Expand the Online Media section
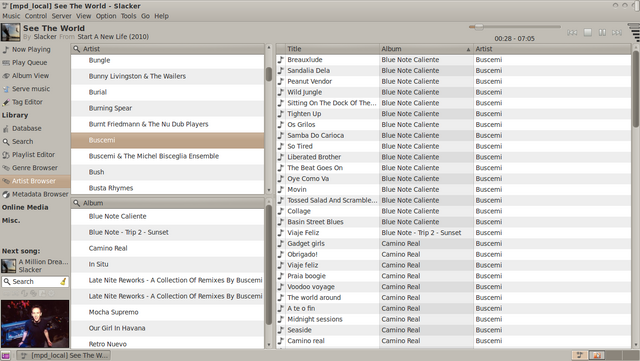 pyautogui.click(x=25, y=207)
